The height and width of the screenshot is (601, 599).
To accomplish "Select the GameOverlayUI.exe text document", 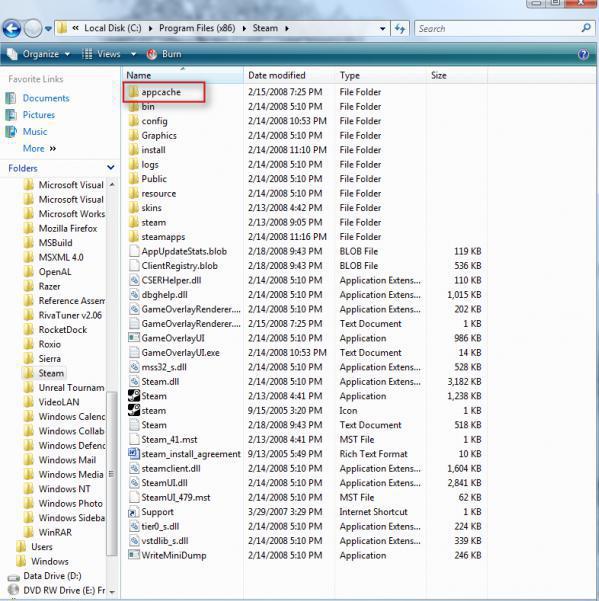I will point(181,353).
